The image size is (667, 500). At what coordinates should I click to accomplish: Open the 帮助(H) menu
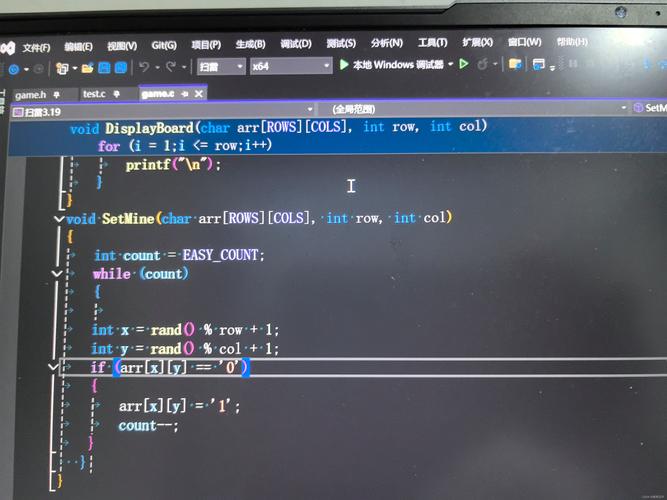tap(572, 41)
